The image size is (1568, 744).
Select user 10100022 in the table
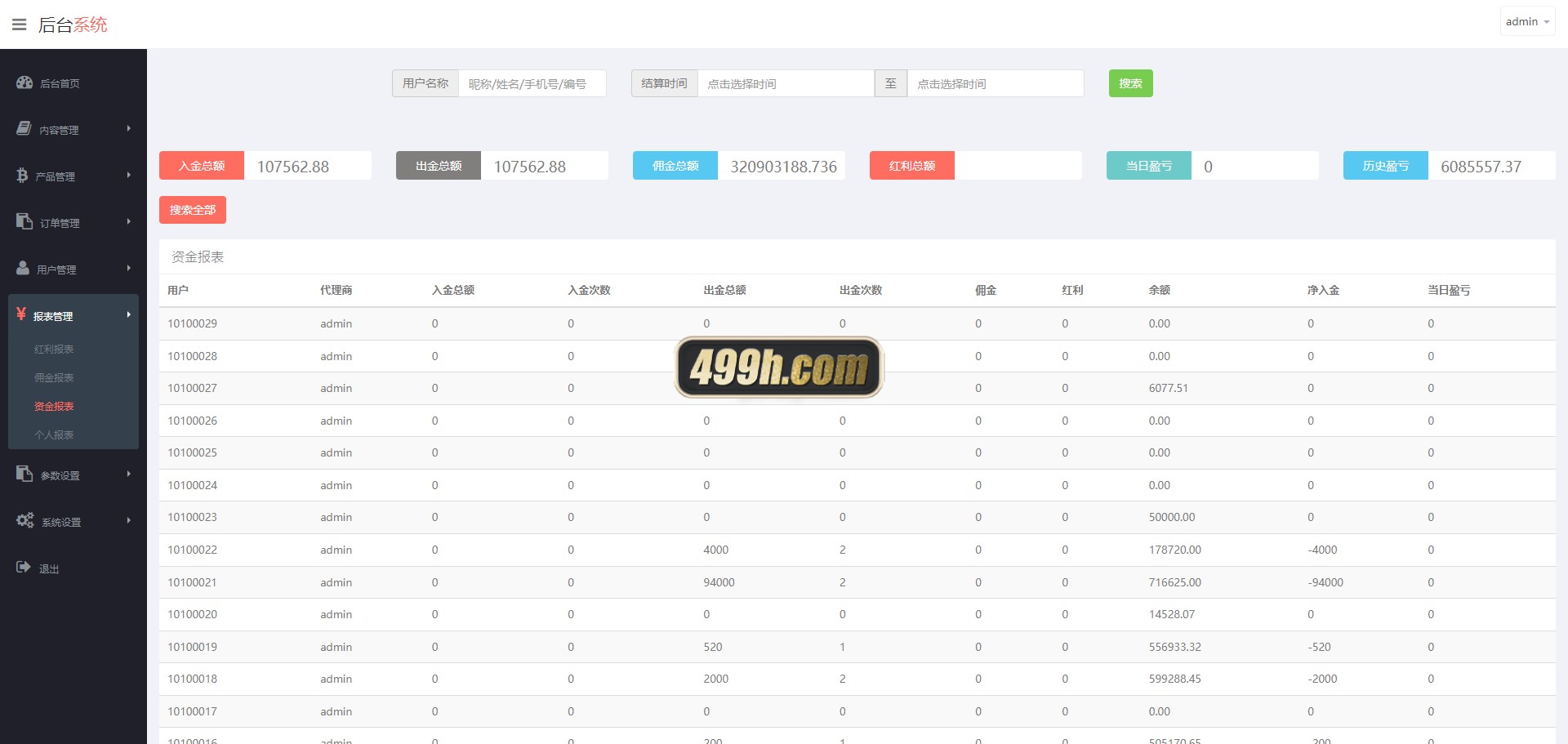[x=193, y=550]
